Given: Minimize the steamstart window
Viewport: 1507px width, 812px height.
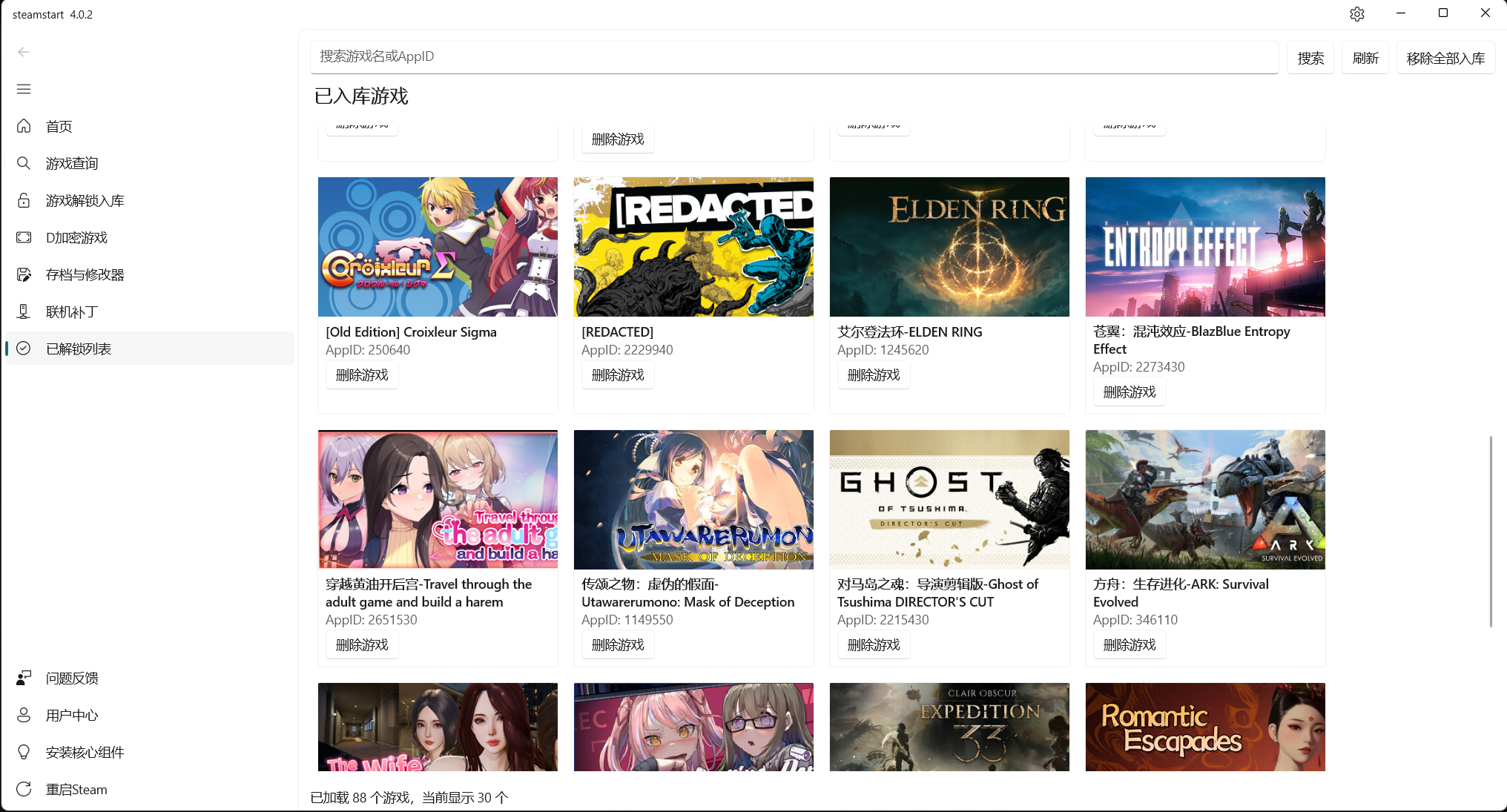Looking at the screenshot, I should pos(1401,13).
